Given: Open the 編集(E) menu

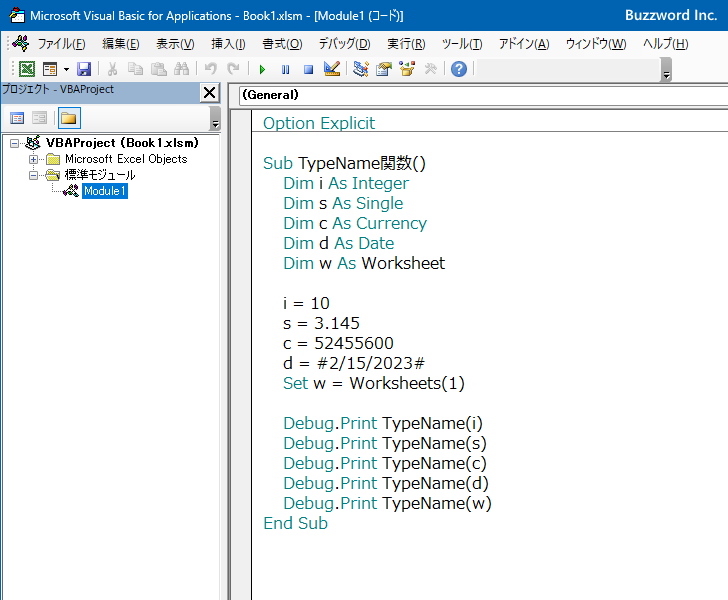Looking at the screenshot, I should (x=121, y=44).
